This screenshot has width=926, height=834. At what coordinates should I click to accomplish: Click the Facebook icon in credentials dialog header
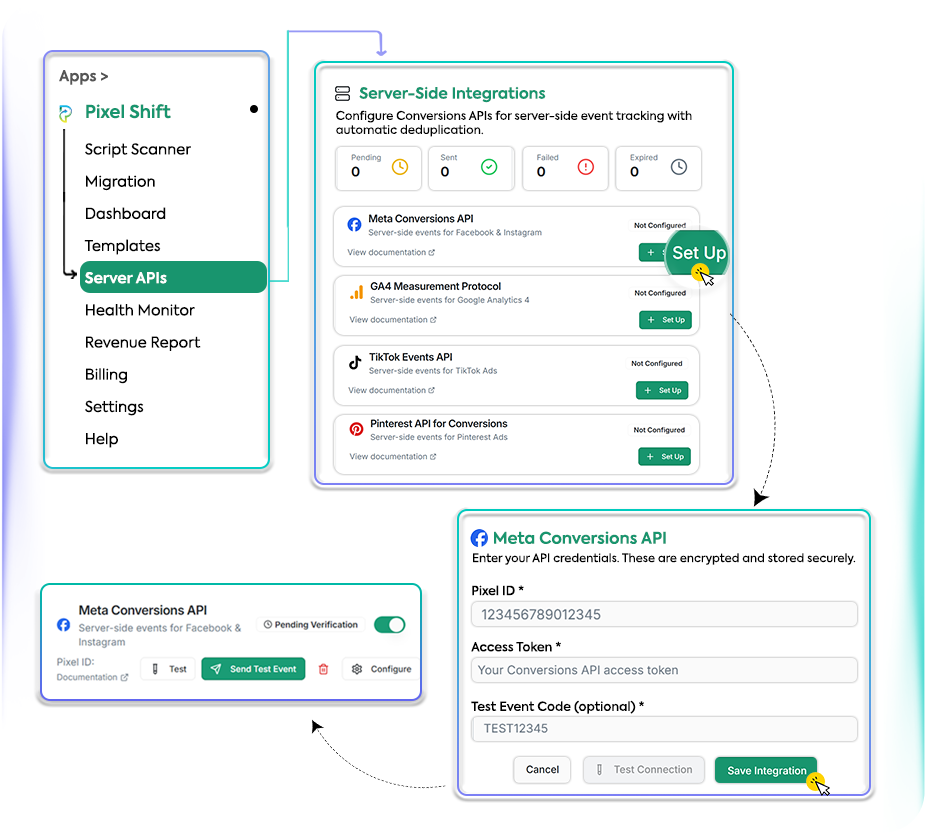[479, 538]
